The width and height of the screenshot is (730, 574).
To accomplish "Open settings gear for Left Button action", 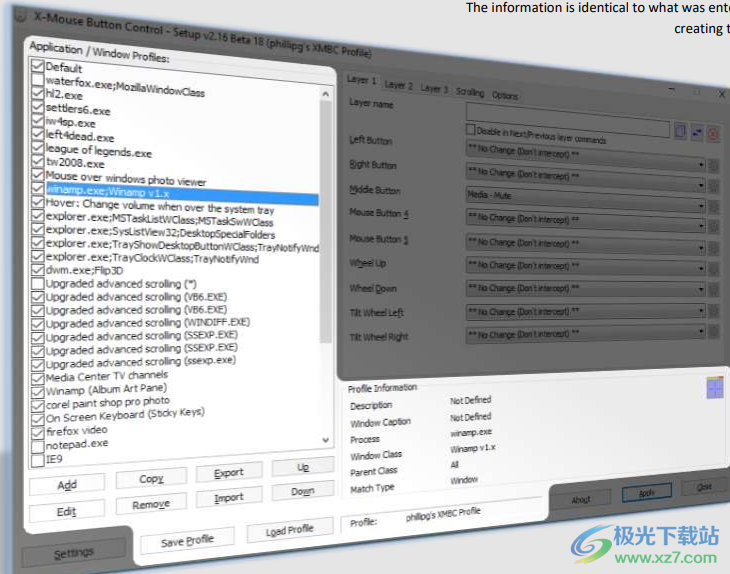I will [x=713, y=166].
